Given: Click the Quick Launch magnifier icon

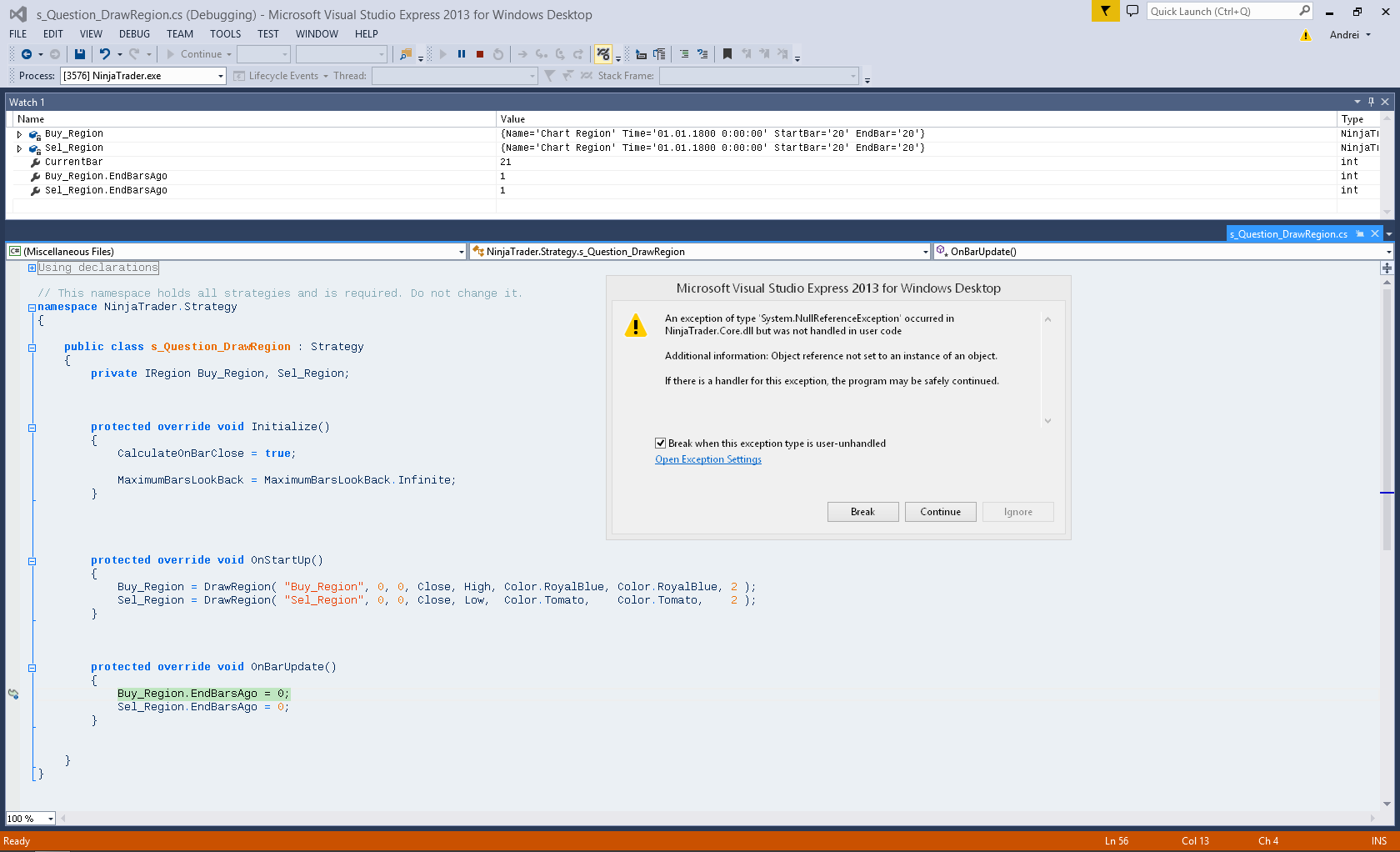Looking at the screenshot, I should click(x=1304, y=11).
